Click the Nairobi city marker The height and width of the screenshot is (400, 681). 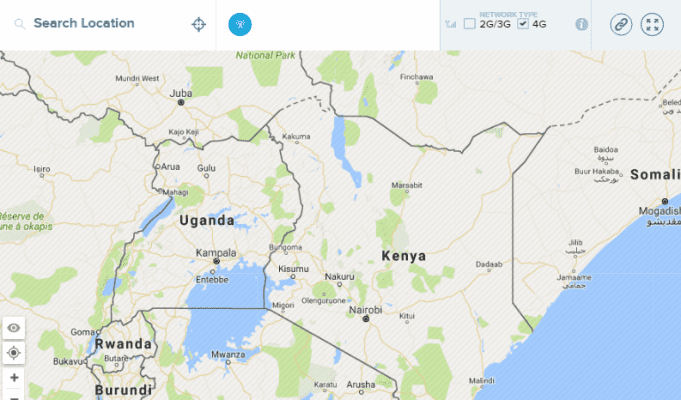tap(366, 319)
